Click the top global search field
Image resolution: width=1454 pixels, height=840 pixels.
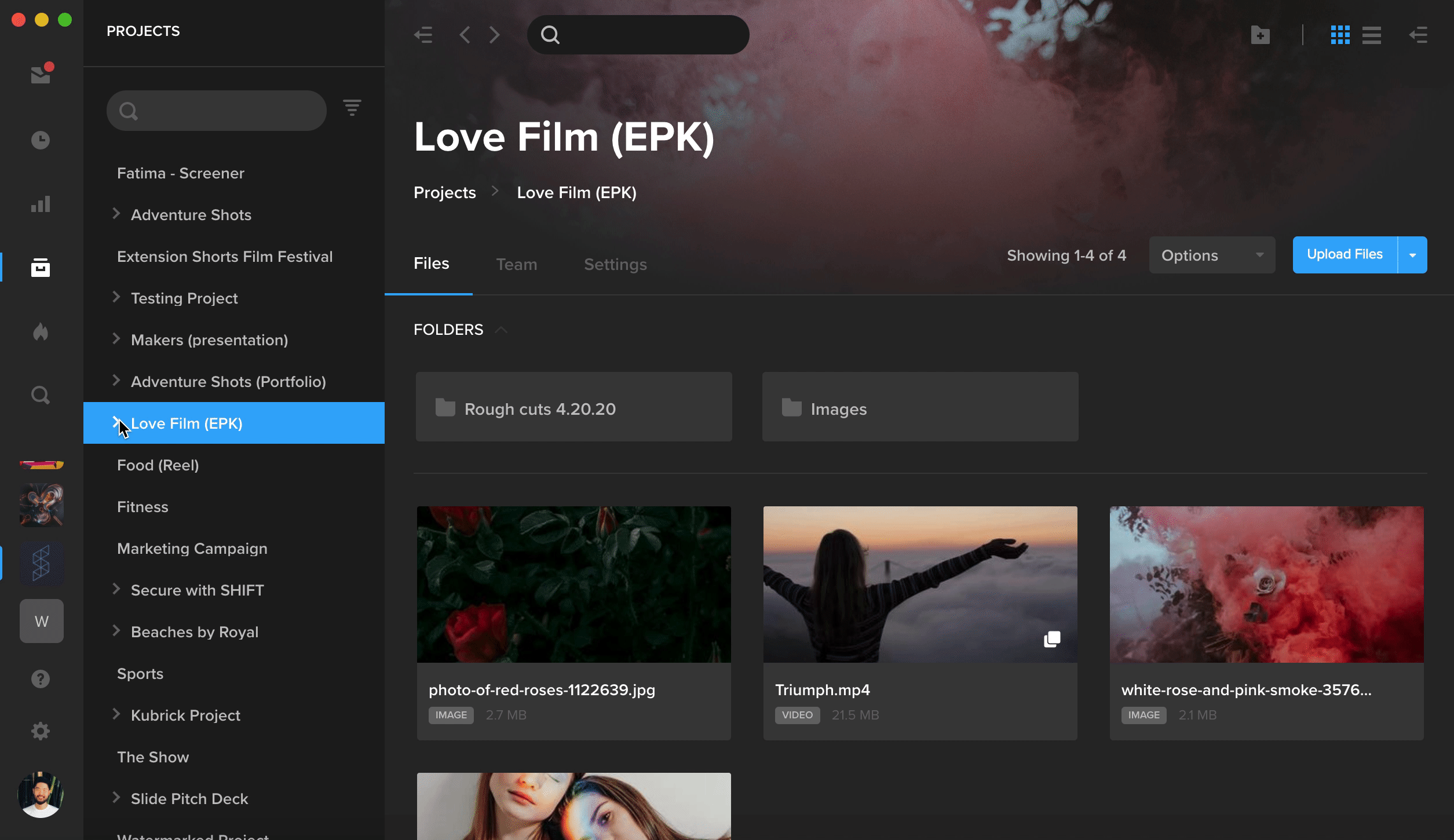pyautogui.click(x=638, y=35)
